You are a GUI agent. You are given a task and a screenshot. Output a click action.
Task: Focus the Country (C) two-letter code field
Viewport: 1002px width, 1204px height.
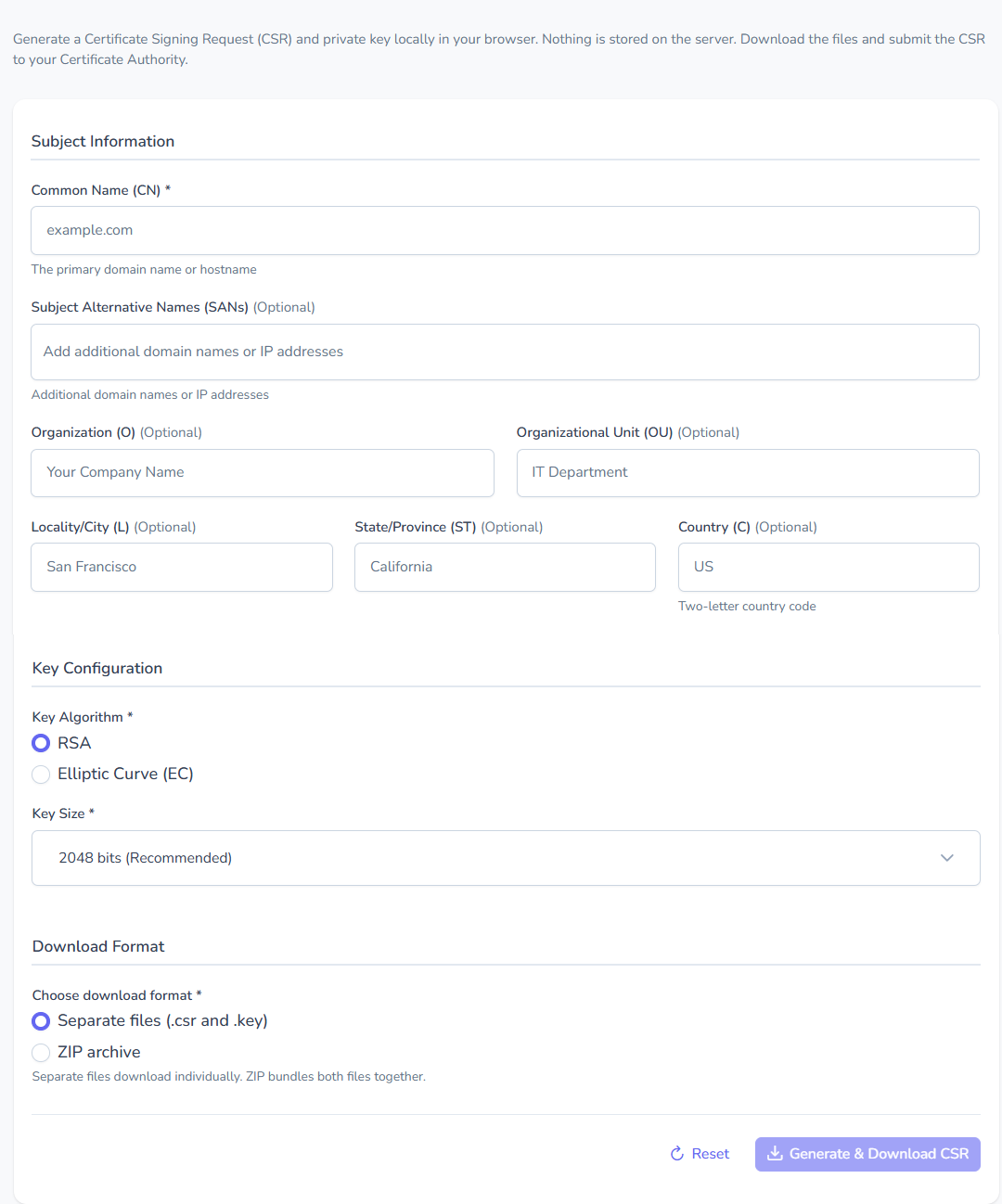point(829,567)
